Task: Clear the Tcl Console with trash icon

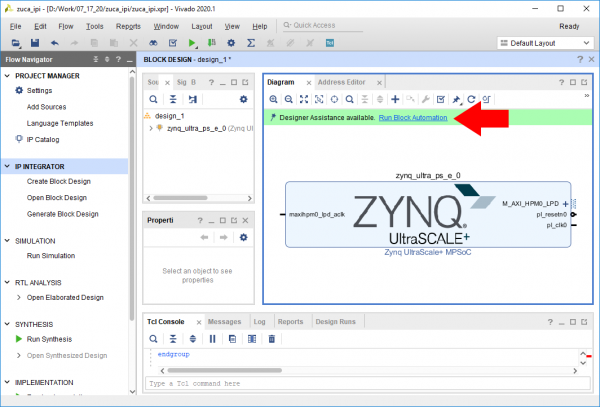Action: (271, 339)
